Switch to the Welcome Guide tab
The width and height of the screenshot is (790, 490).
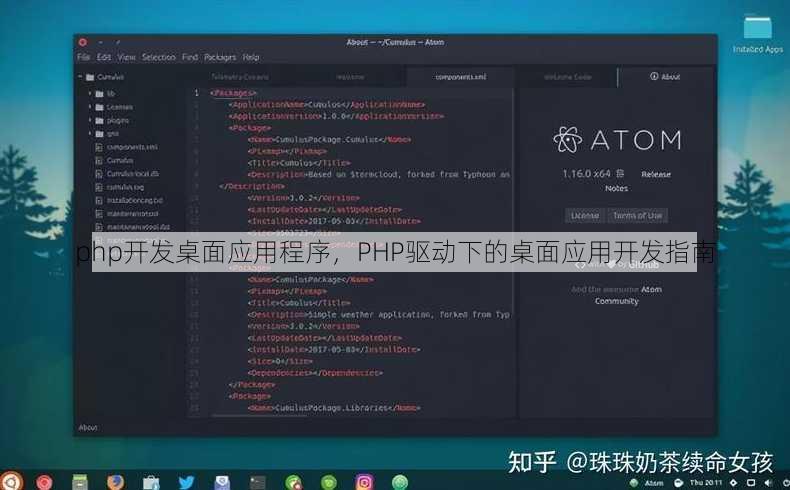(x=567, y=77)
